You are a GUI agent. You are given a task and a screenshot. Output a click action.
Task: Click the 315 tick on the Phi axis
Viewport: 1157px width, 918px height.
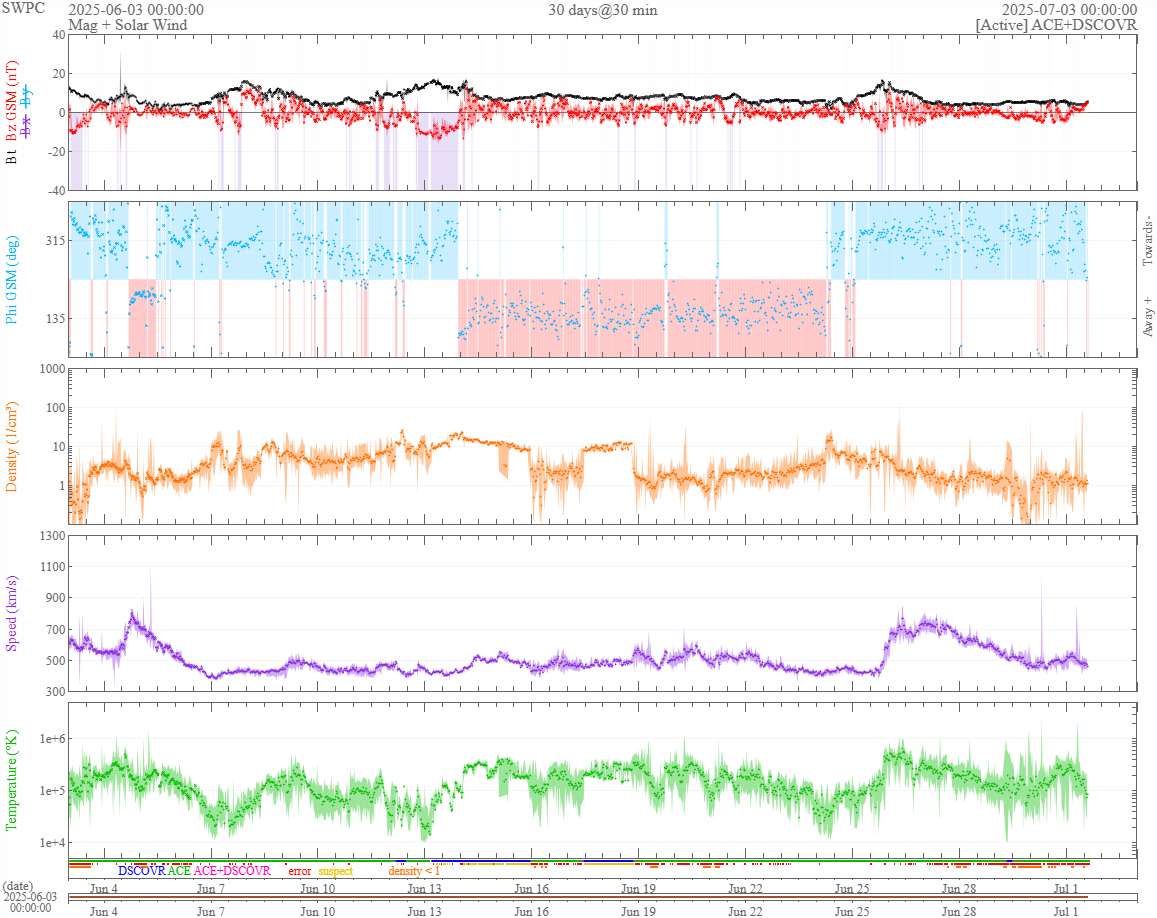pos(55,241)
